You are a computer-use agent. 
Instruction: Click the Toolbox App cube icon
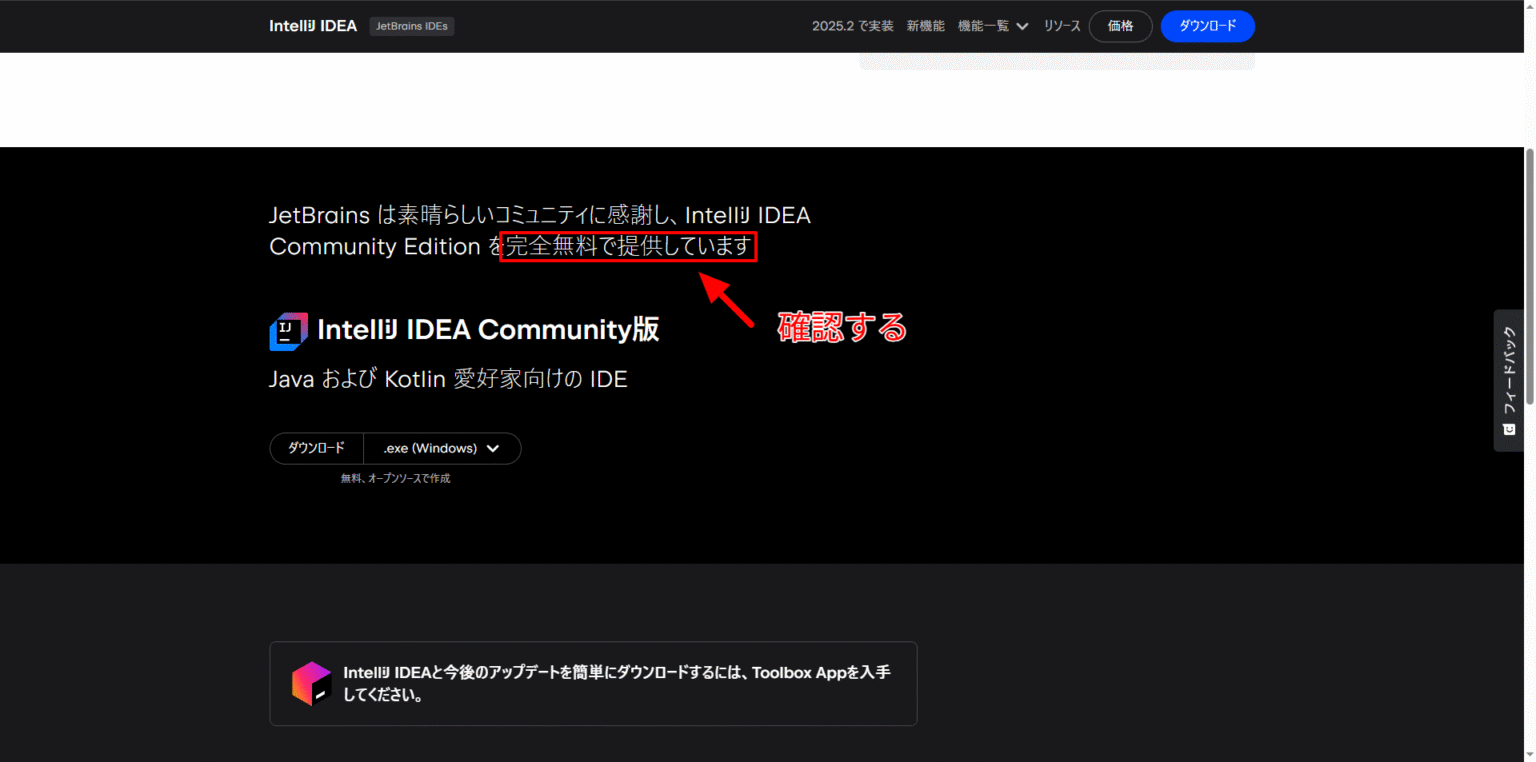[x=311, y=683]
